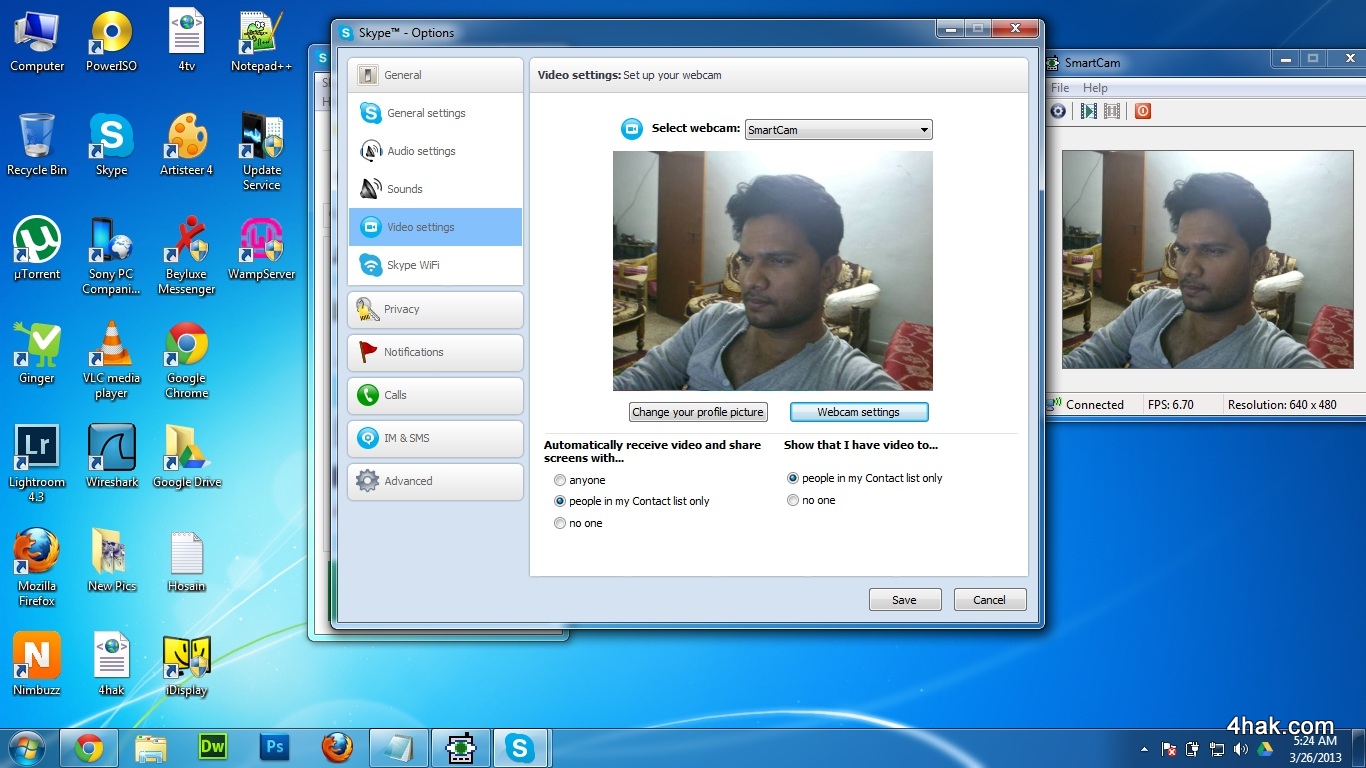
Task: Select the iDisplay desktop icon
Action: (187, 664)
